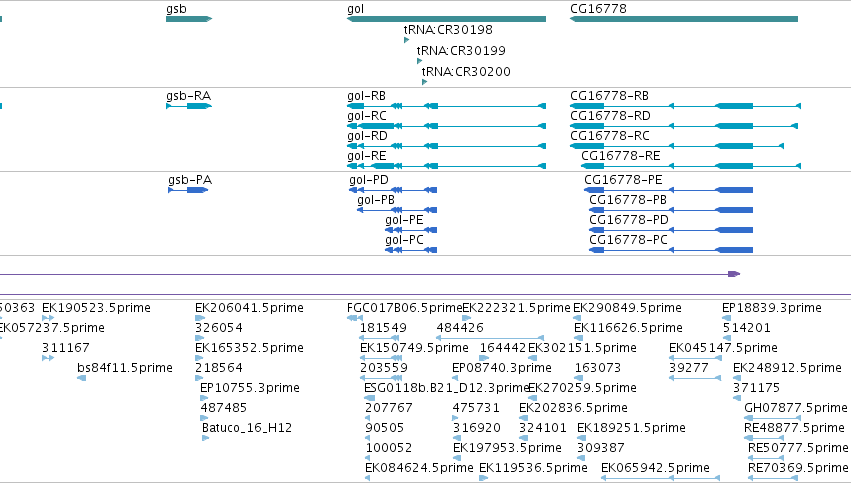
Task: Click the EK165352.5prime EST label
Action: click(x=249, y=348)
